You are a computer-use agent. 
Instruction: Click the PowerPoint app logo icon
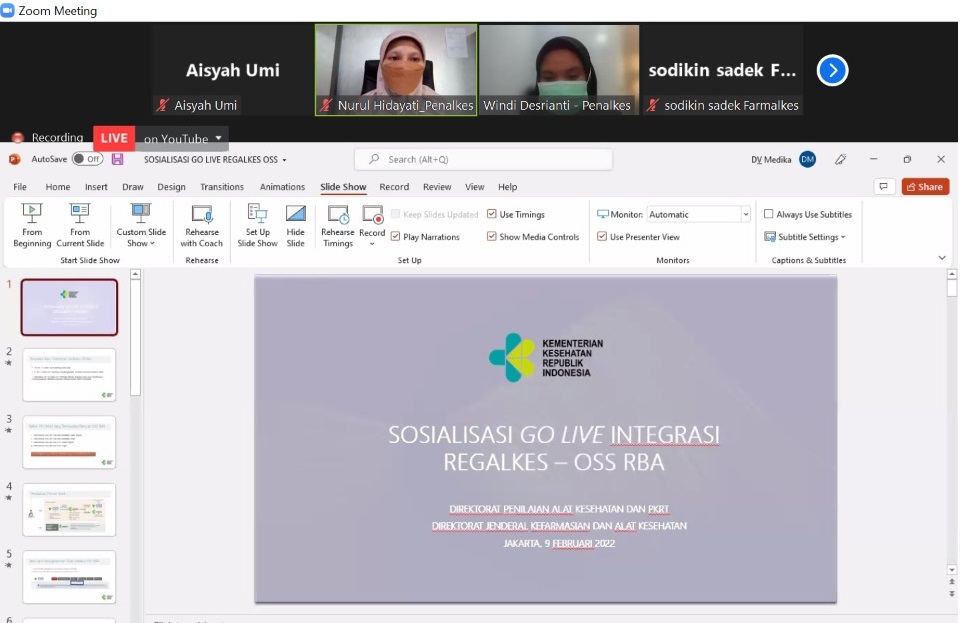point(15,159)
